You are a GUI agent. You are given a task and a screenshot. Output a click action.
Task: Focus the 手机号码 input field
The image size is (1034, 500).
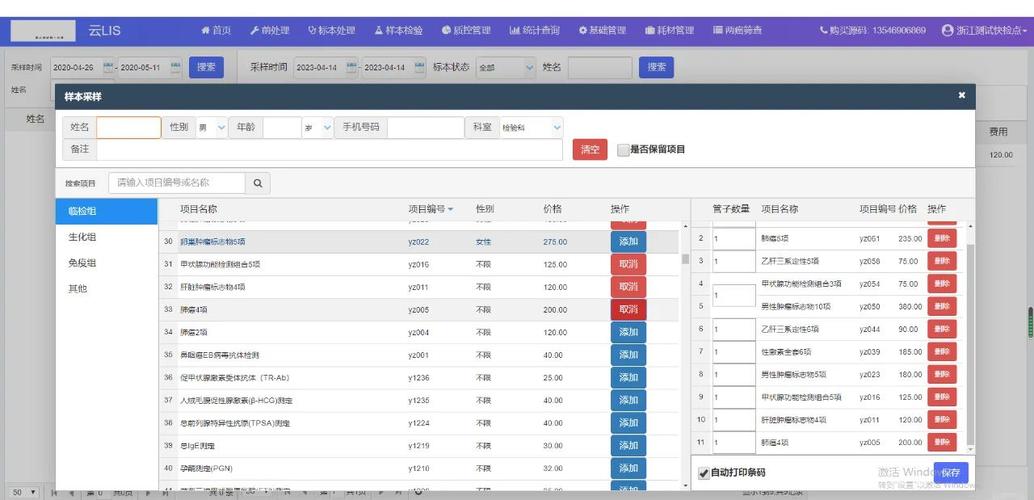(x=426, y=128)
